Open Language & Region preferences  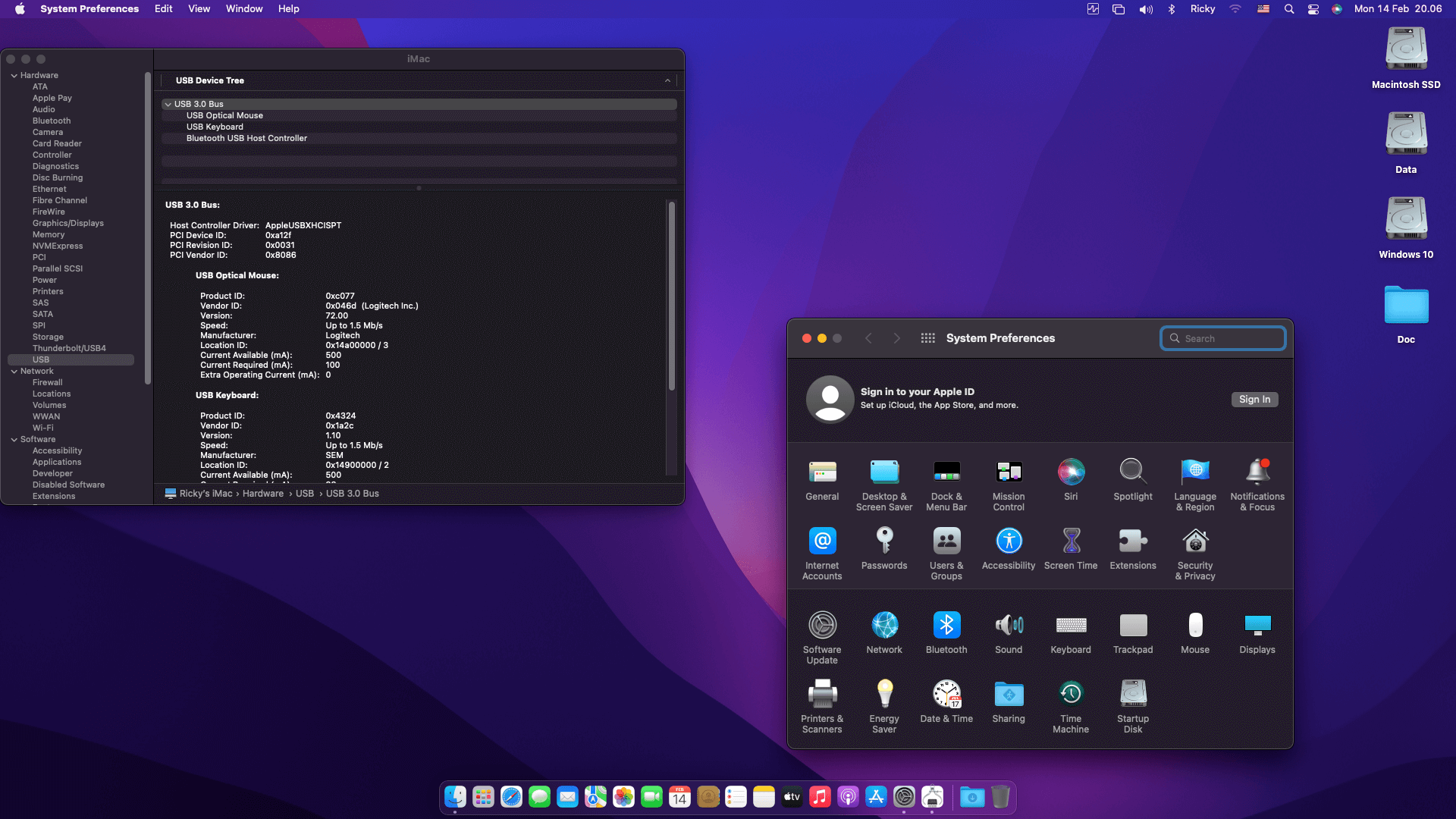pyautogui.click(x=1195, y=485)
